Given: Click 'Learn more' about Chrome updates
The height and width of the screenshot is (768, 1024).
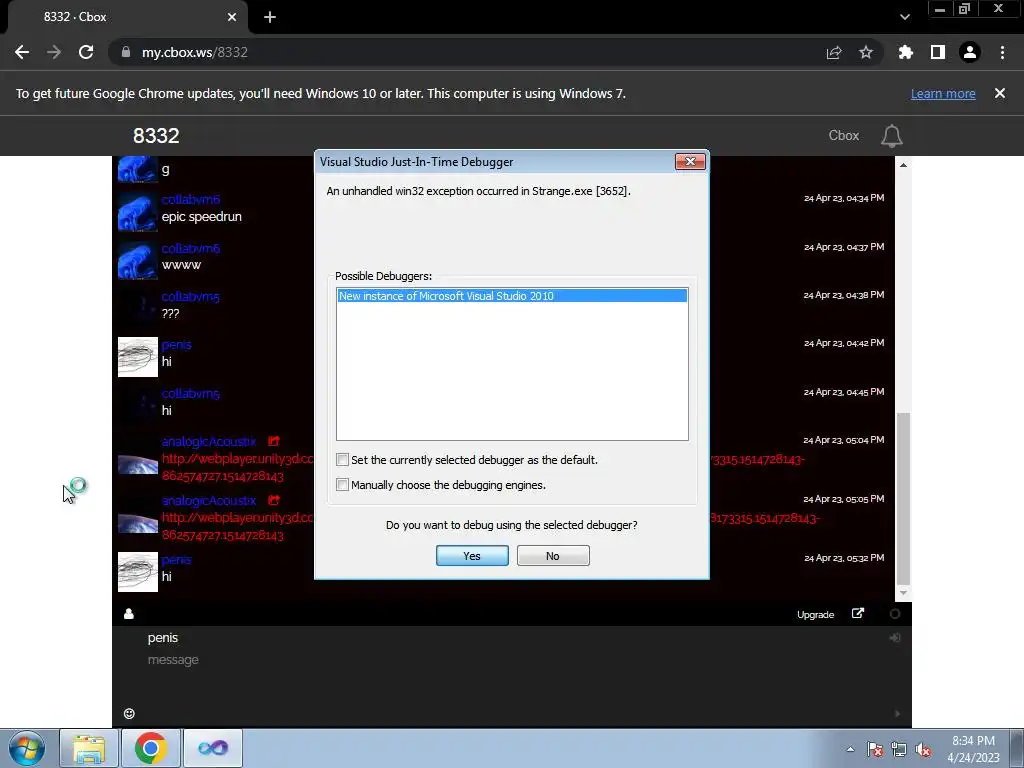Looking at the screenshot, I should point(943,93).
